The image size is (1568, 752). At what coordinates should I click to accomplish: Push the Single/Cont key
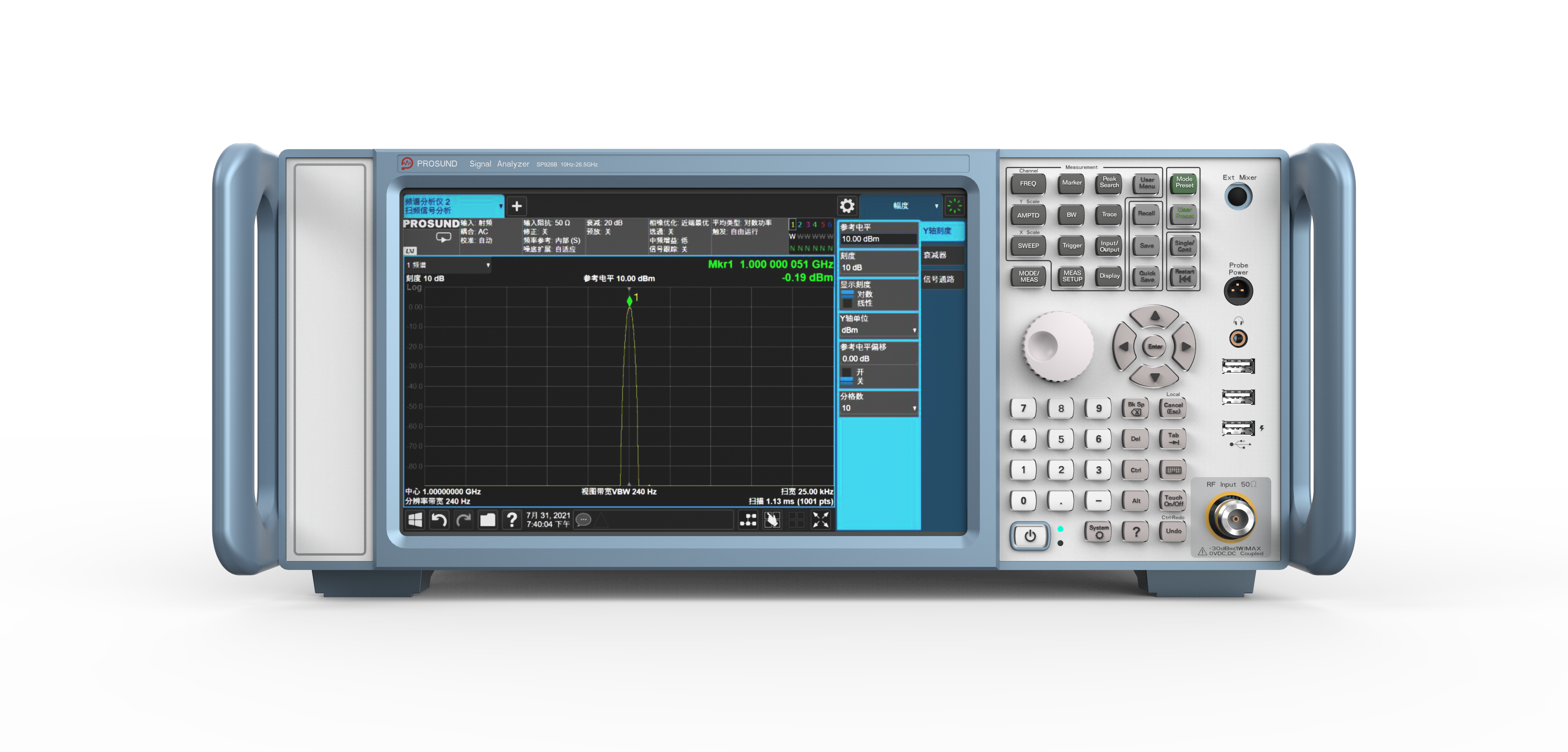point(1184,246)
